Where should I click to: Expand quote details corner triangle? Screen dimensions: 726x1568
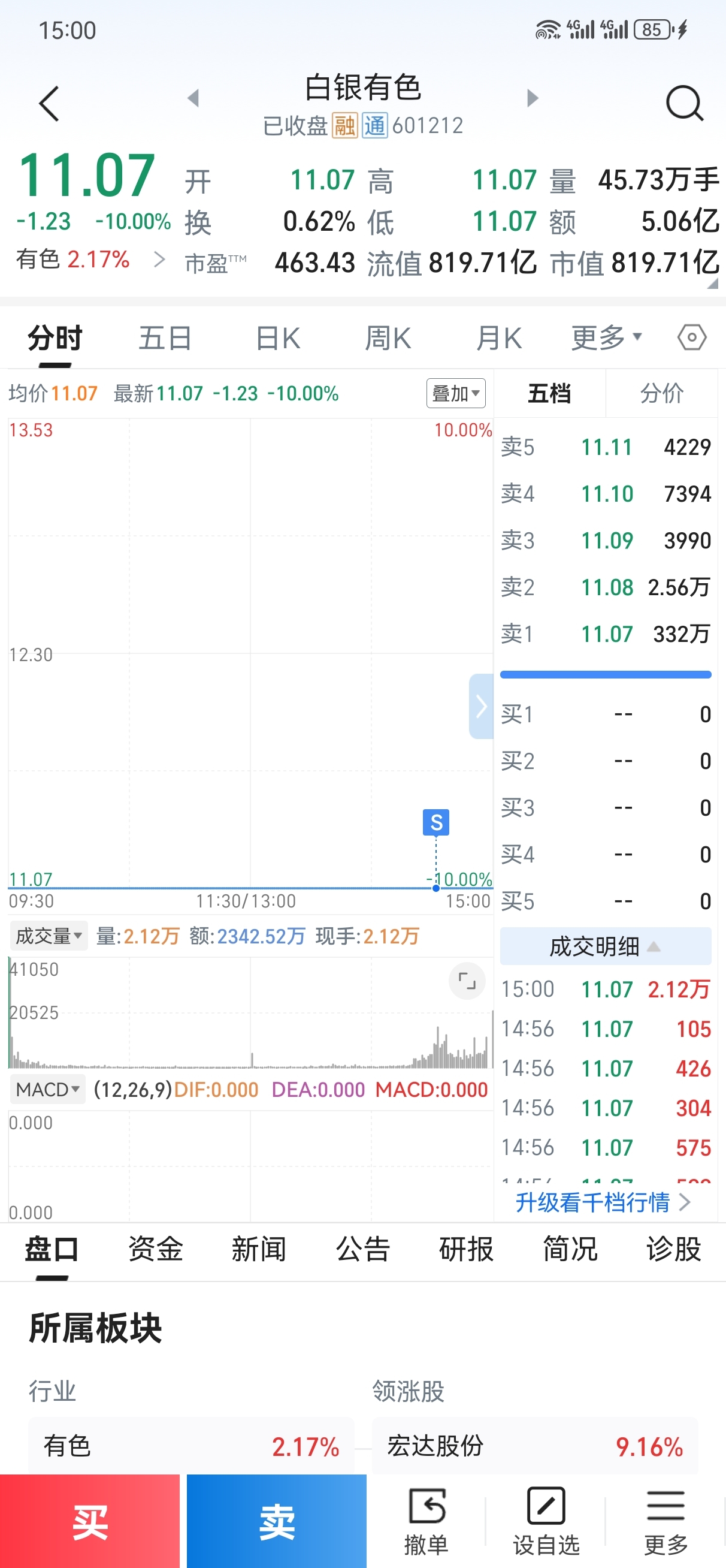712,284
